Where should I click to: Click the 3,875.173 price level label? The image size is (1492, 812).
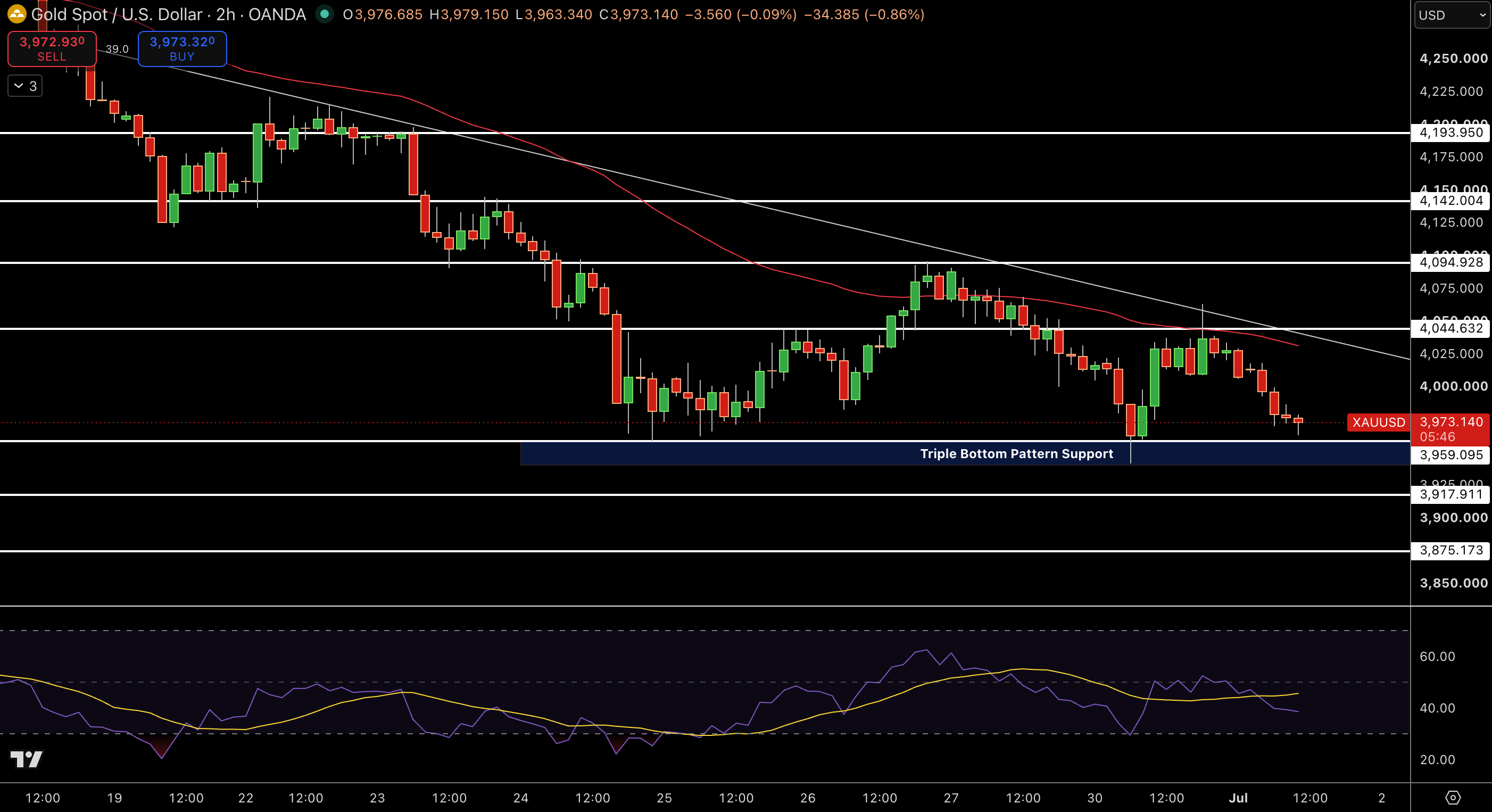(x=1451, y=550)
